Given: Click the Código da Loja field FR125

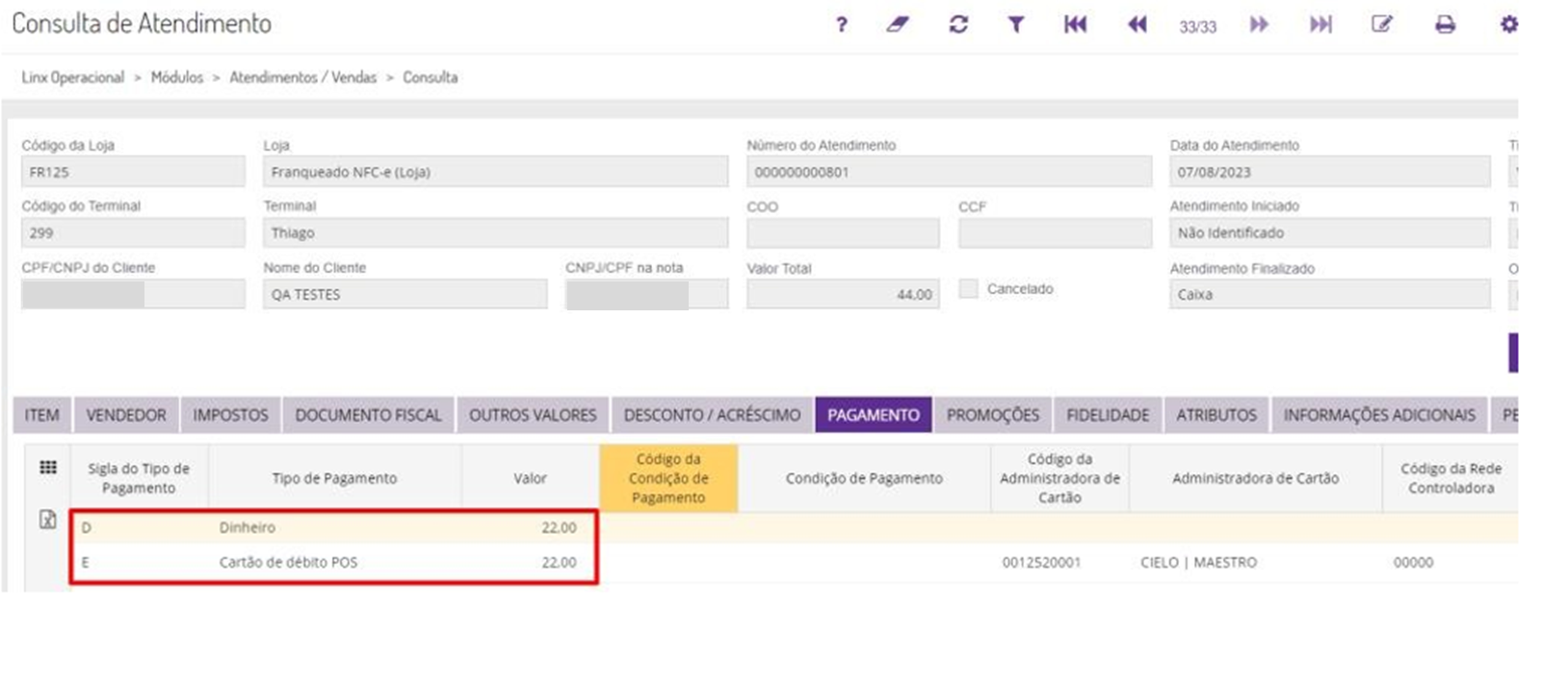Looking at the screenshot, I should click(x=133, y=172).
